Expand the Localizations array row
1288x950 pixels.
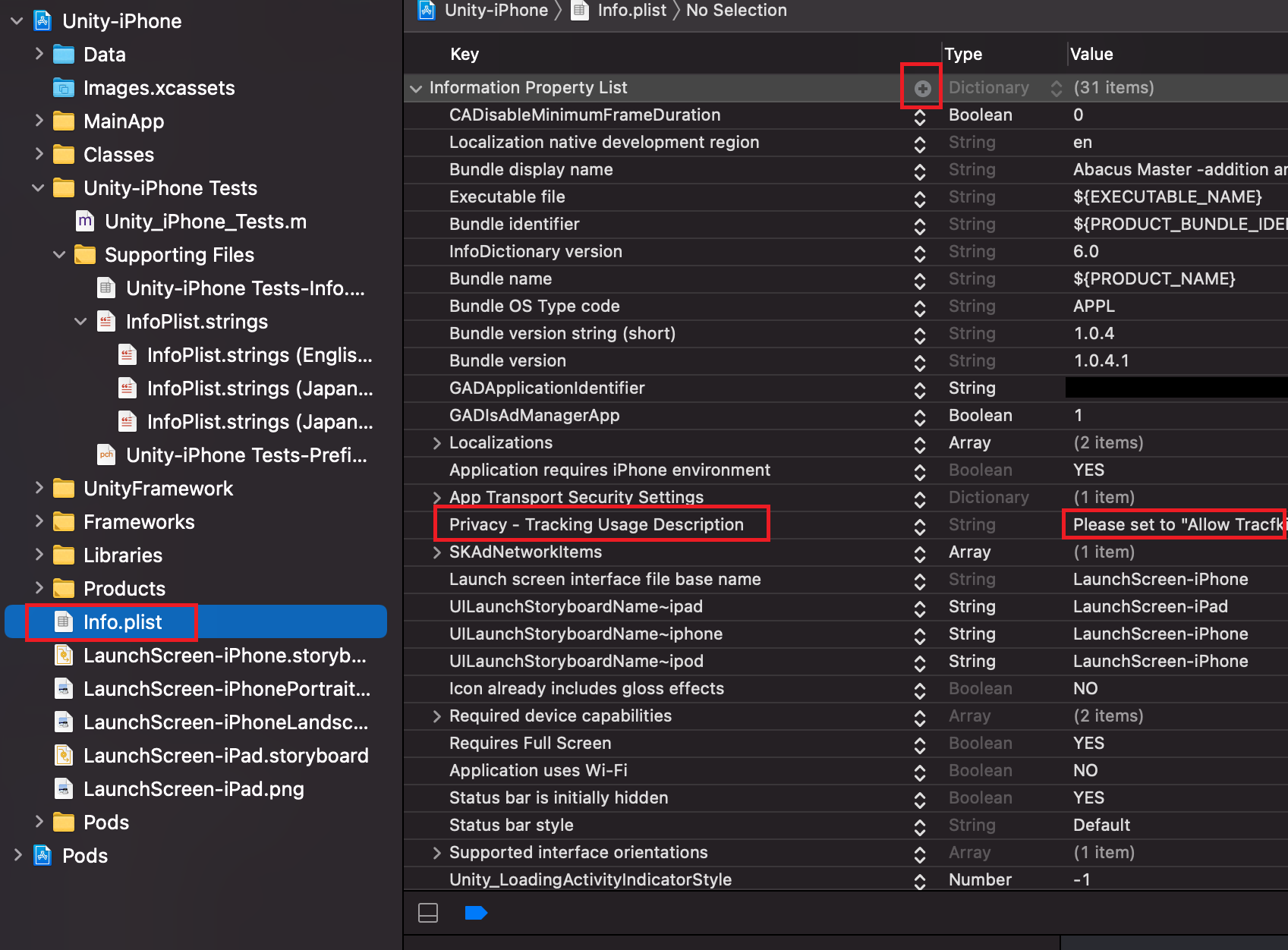[x=436, y=443]
